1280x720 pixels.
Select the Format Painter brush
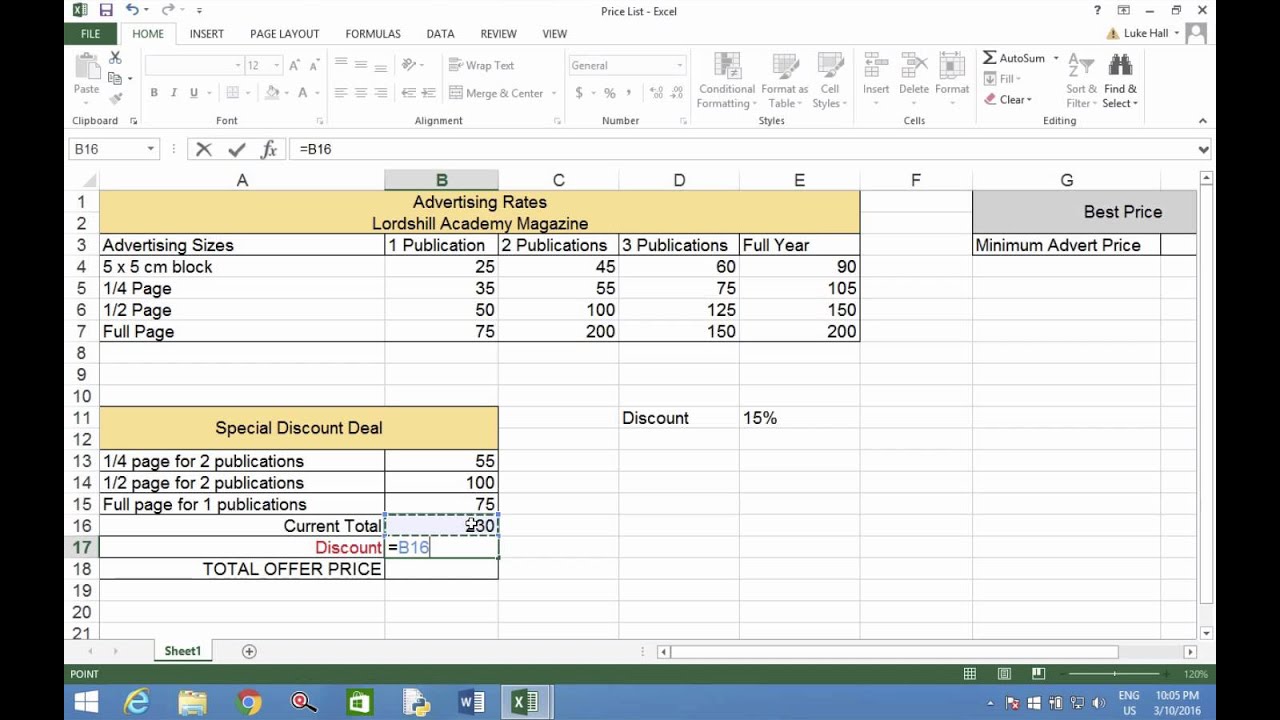pyautogui.click(x=115, y=98)
